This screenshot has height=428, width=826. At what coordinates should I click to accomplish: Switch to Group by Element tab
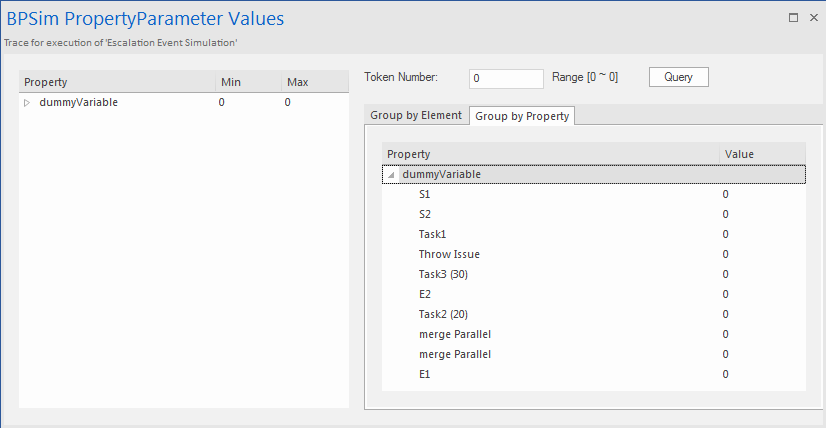click(416, 116)
